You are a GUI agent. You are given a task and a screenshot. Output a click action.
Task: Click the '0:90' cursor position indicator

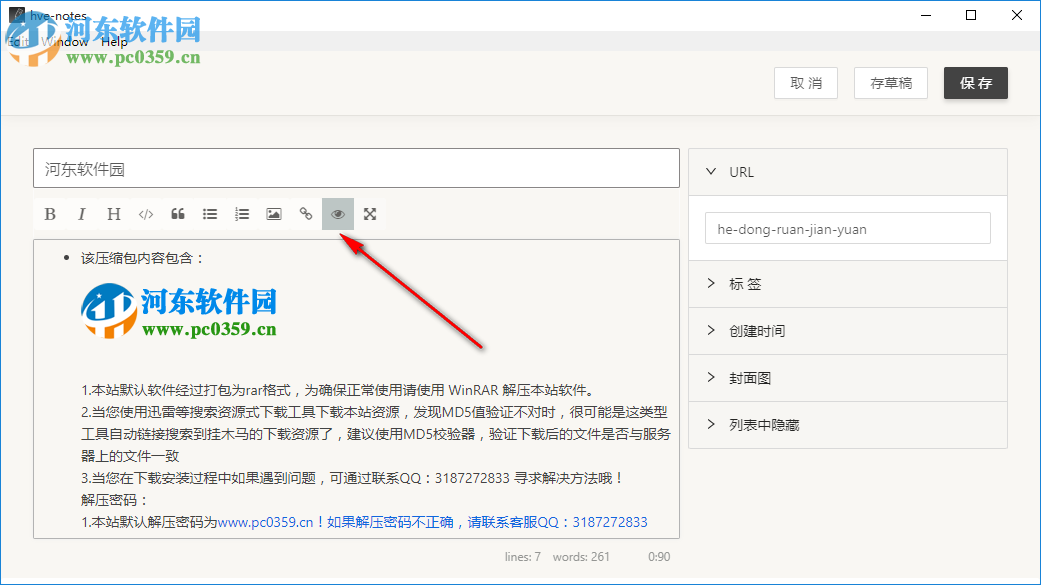tap(659, 557)
